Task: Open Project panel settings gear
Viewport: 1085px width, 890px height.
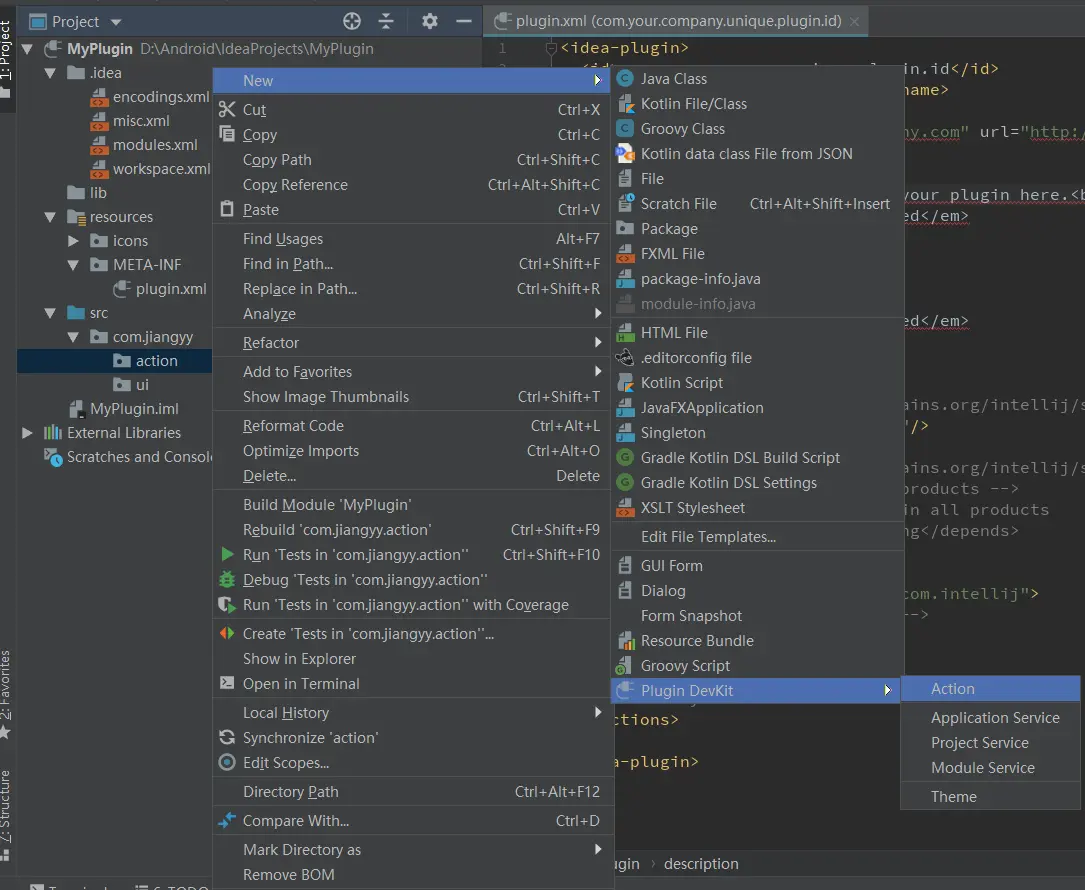Action: tap(430, 21)
